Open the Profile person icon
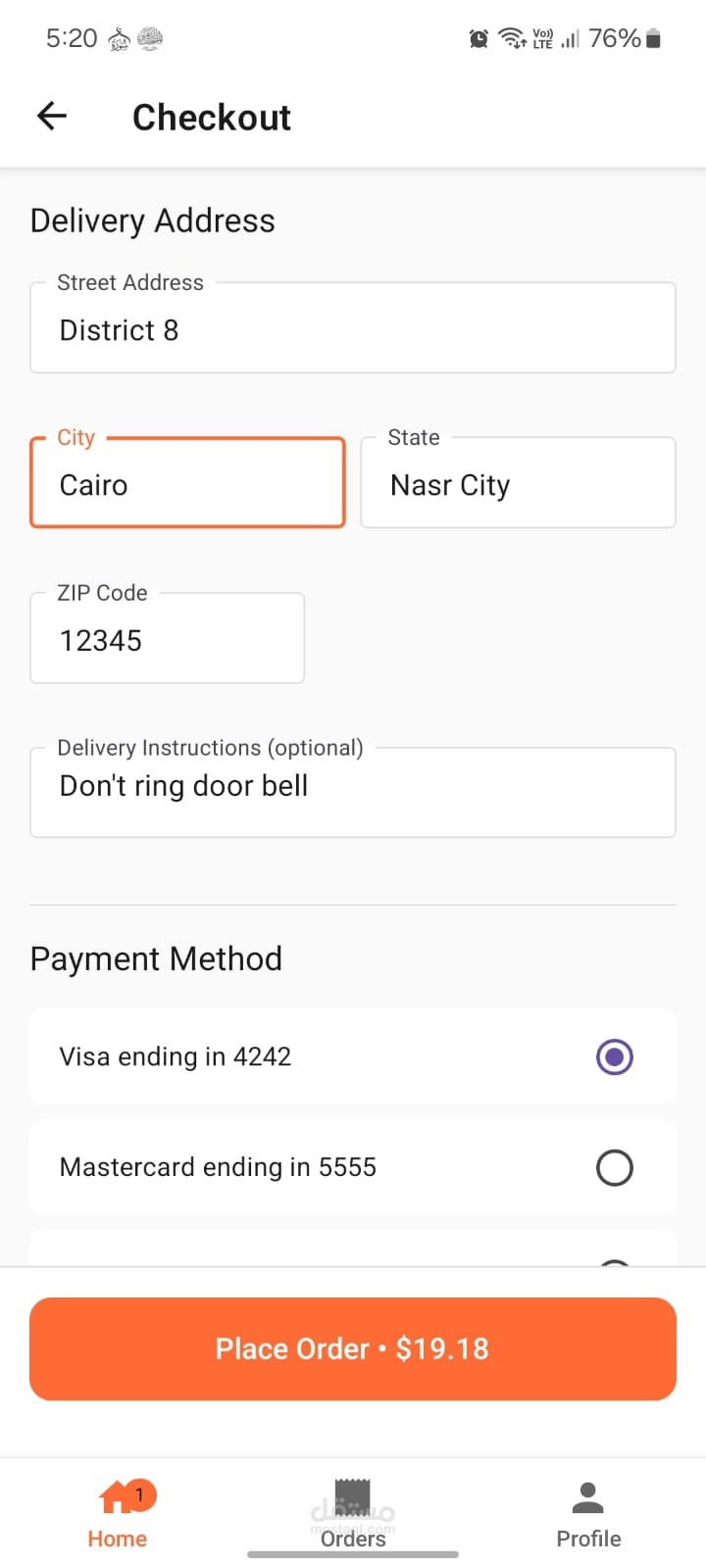 [x=587, y=1497]
